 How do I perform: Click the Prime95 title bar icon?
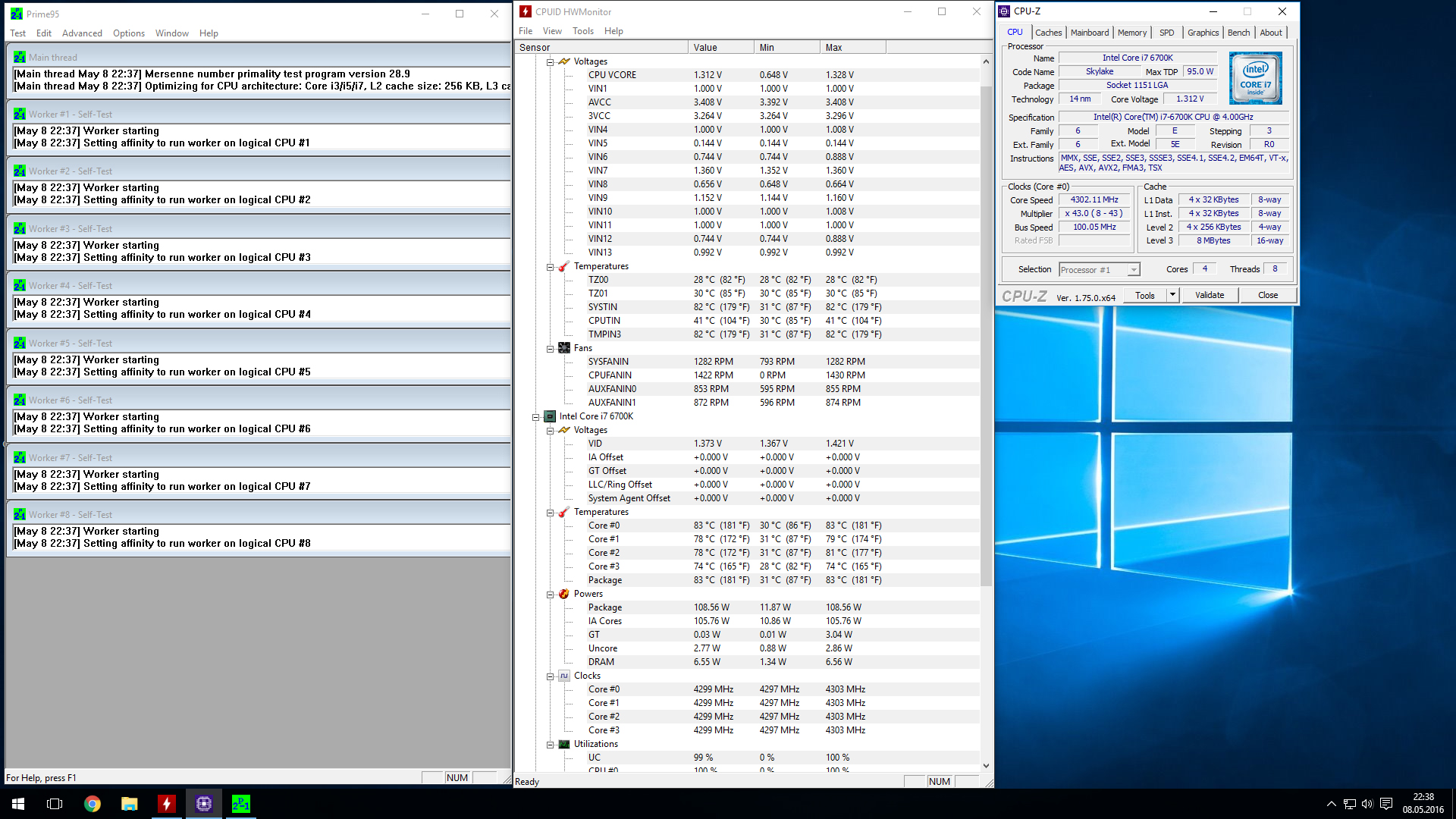point(17,14)
